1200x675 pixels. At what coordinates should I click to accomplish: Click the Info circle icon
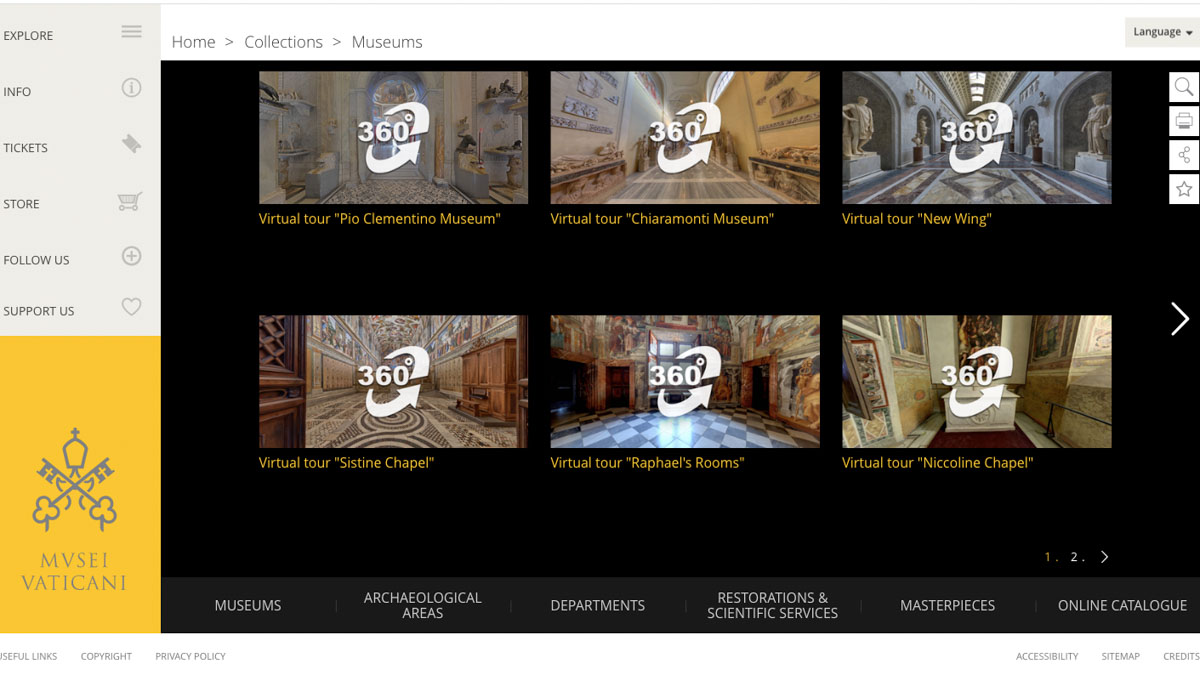click(x=131, y=88)
